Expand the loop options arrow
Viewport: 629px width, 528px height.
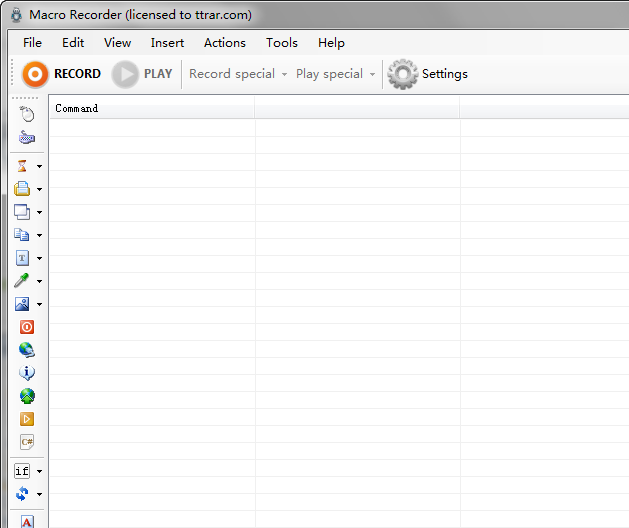[39, 494]
